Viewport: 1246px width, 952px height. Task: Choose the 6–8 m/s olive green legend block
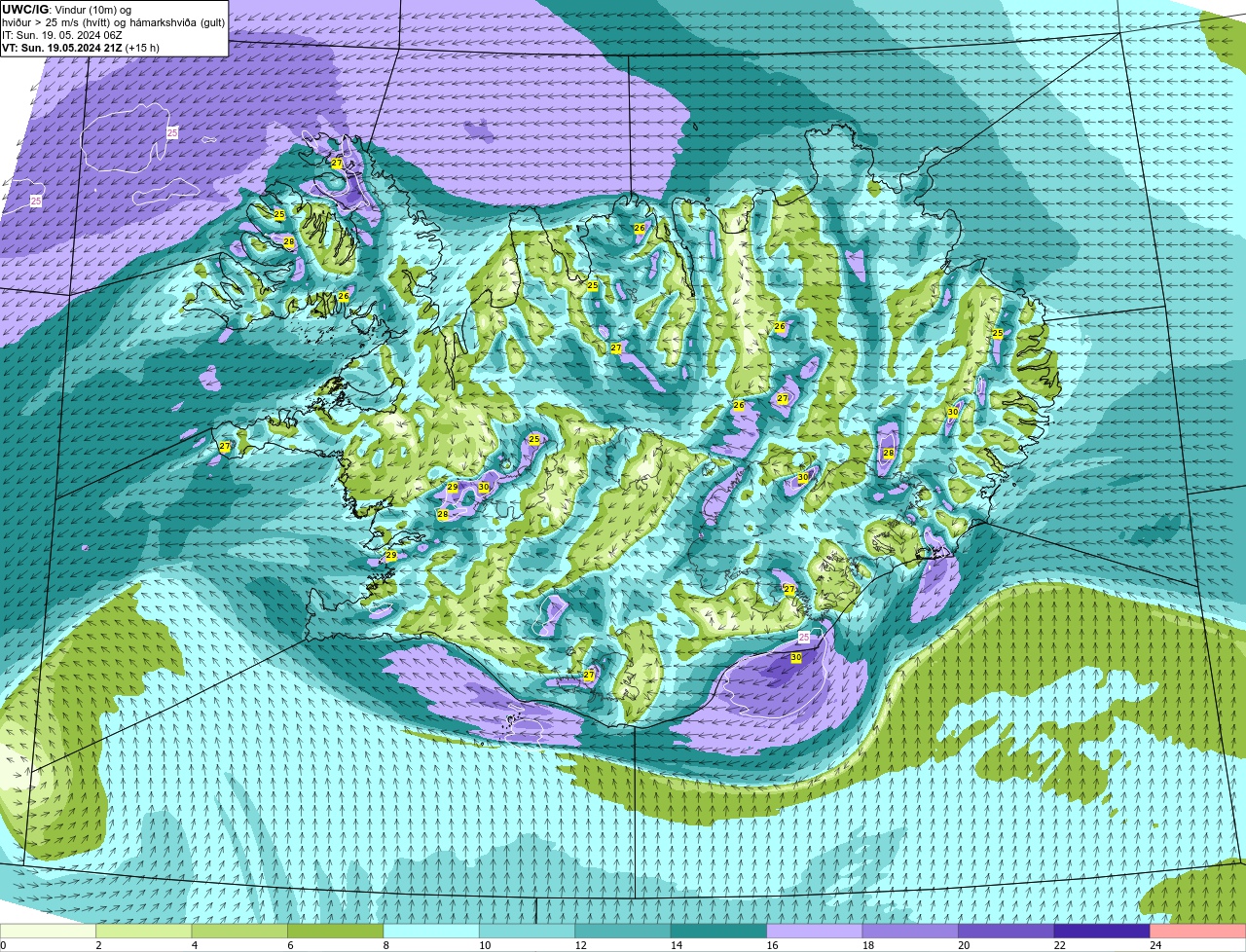tap(336, 931)
